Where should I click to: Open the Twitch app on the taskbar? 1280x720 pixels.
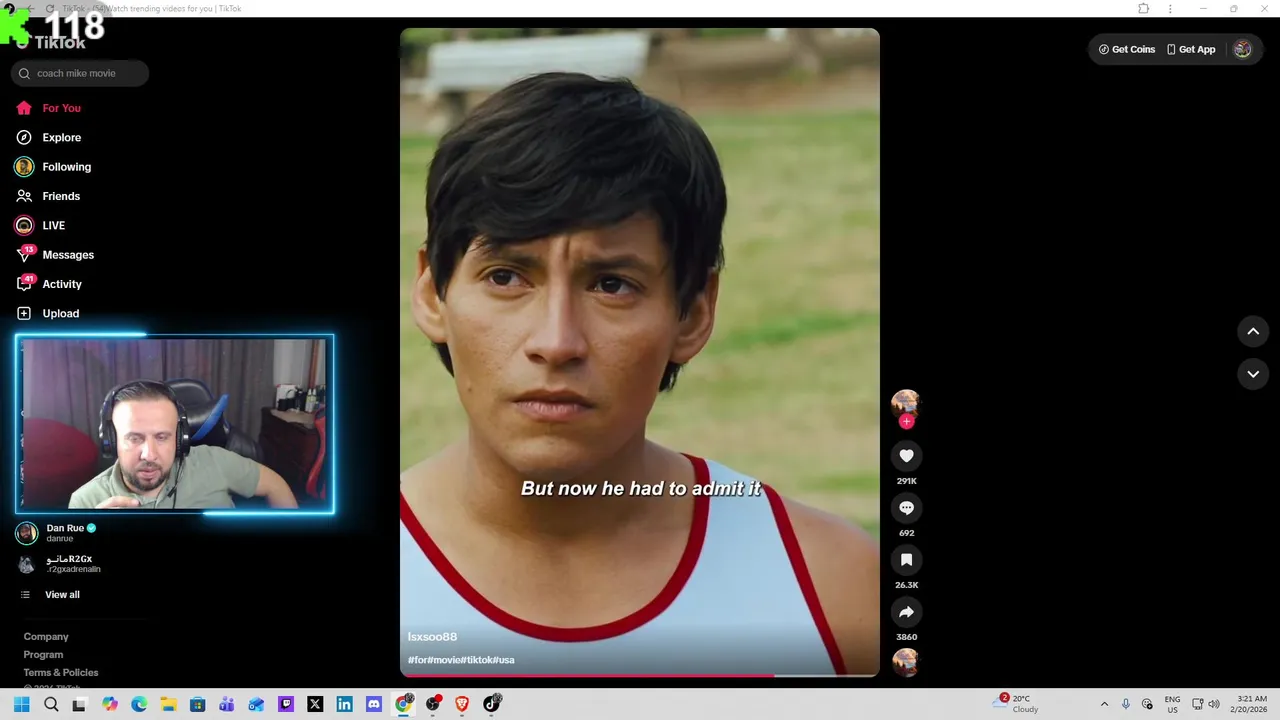coord(286,704)
